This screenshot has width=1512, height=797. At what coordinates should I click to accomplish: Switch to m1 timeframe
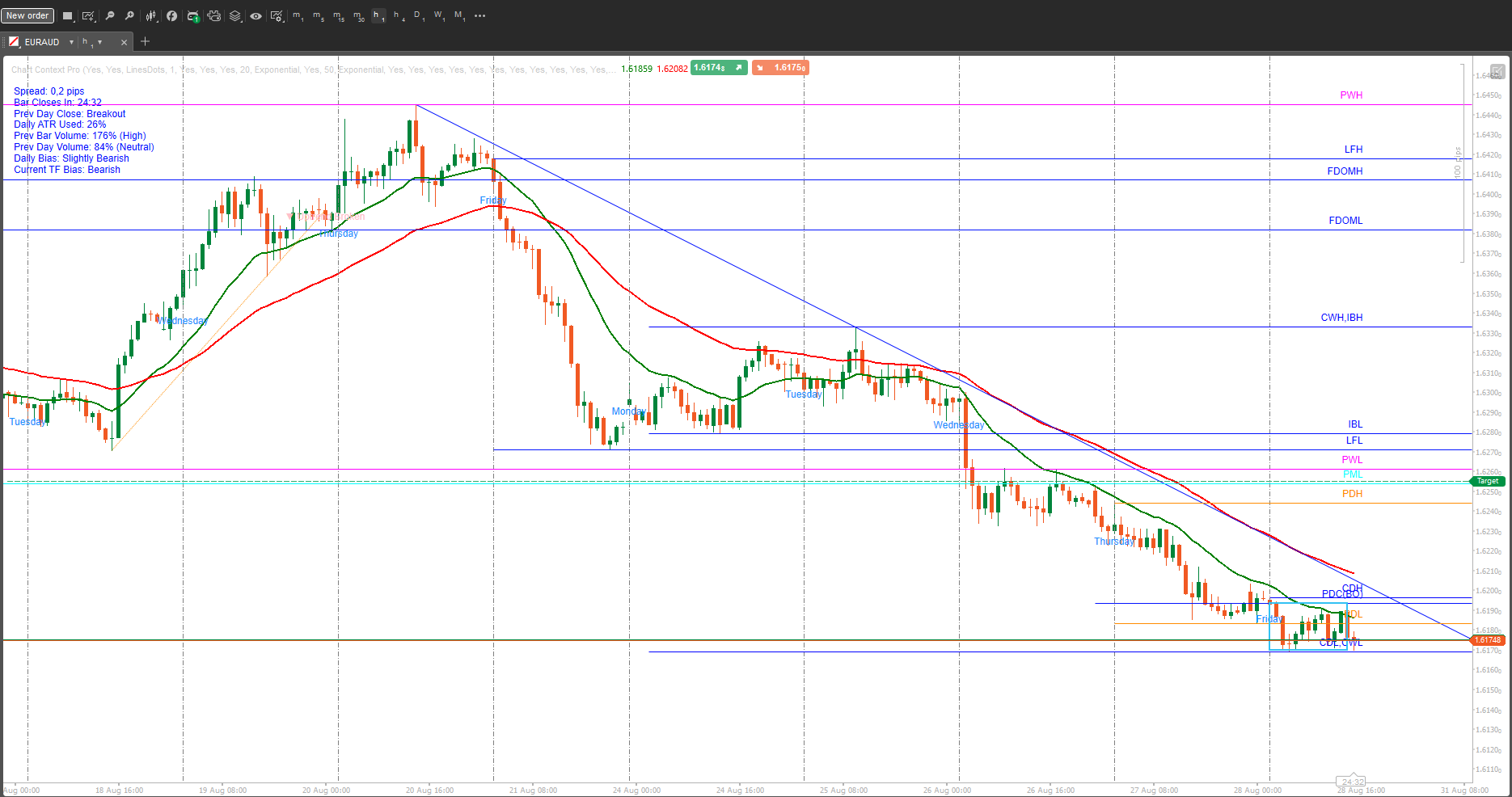point(298,15)
